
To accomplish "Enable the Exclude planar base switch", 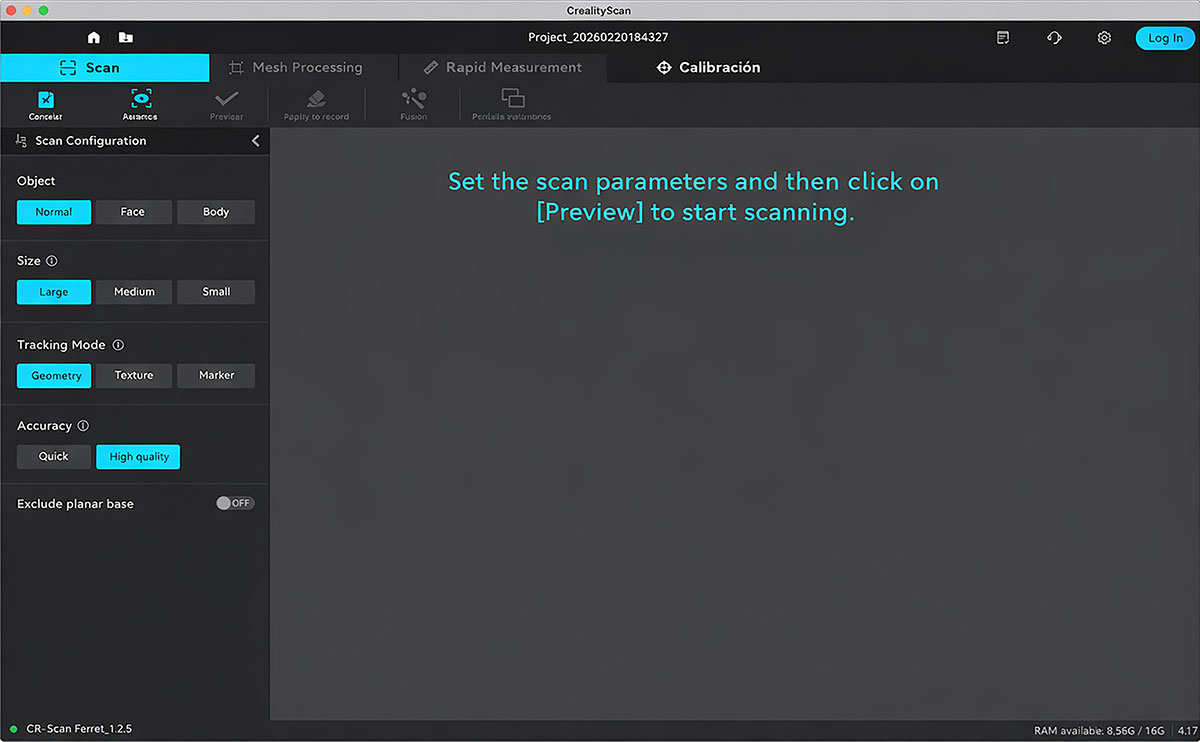I will tap(235, 503).
